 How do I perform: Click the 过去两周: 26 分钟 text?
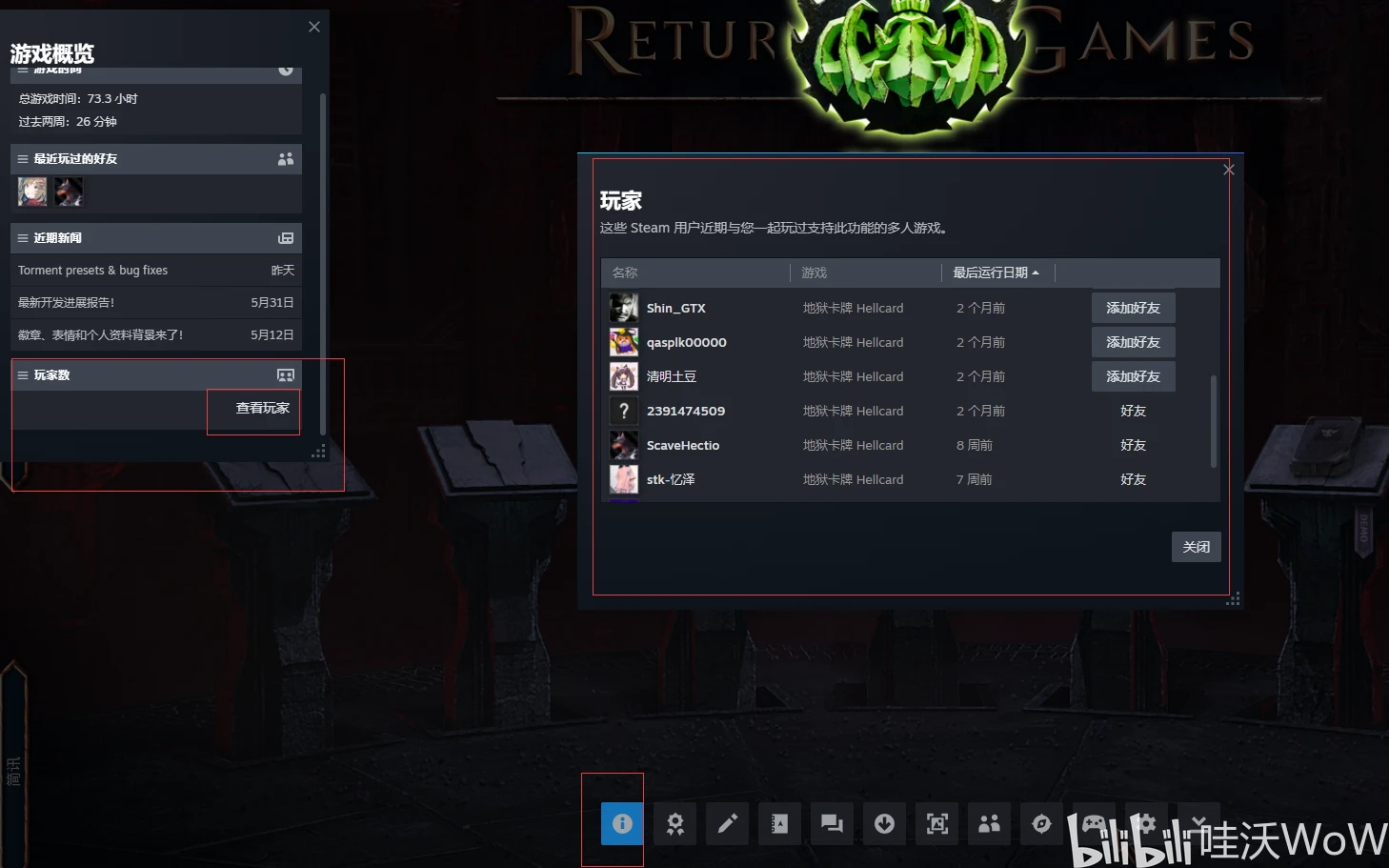68,122
